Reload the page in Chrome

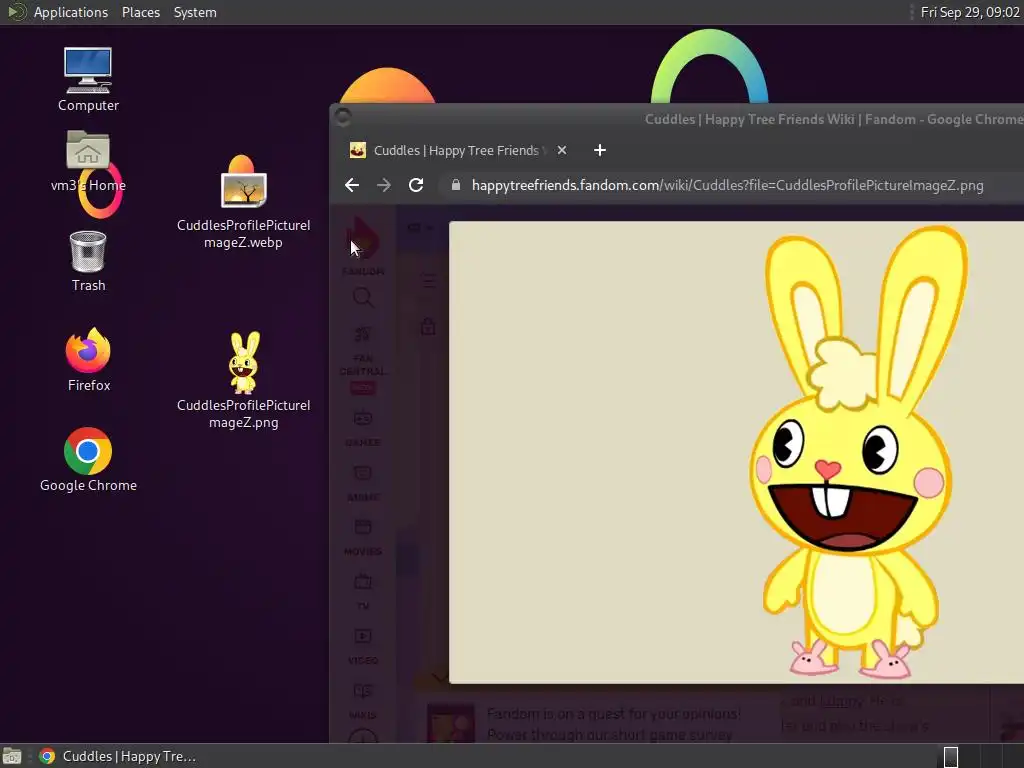[x=416, y=185]
